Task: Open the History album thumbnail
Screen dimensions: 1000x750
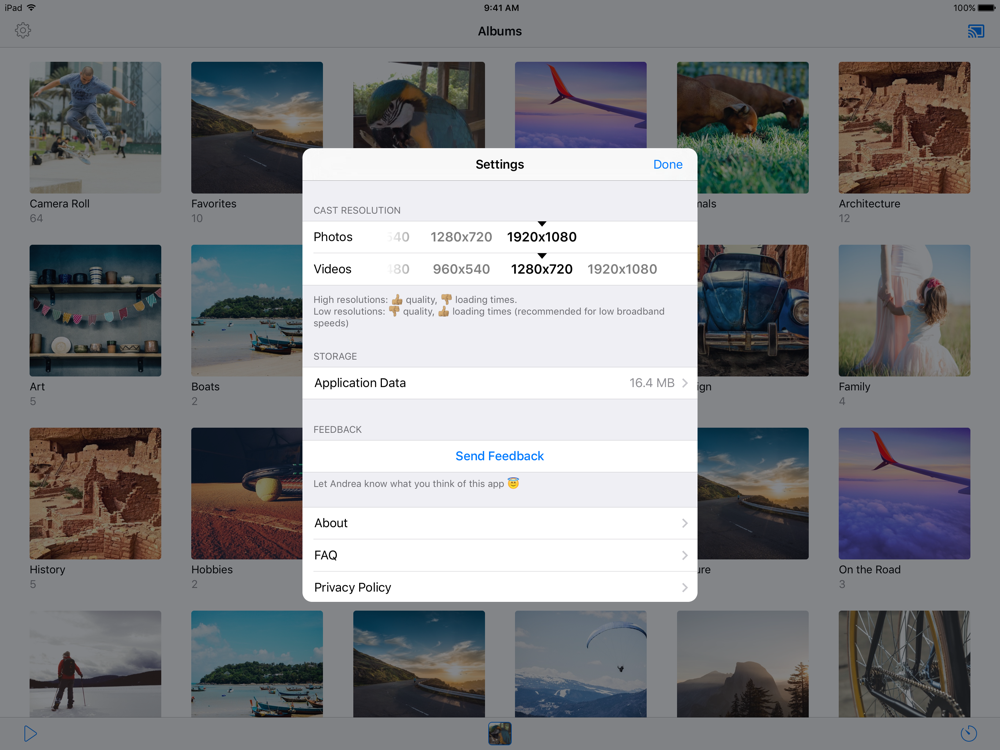Action: (95, 494)
